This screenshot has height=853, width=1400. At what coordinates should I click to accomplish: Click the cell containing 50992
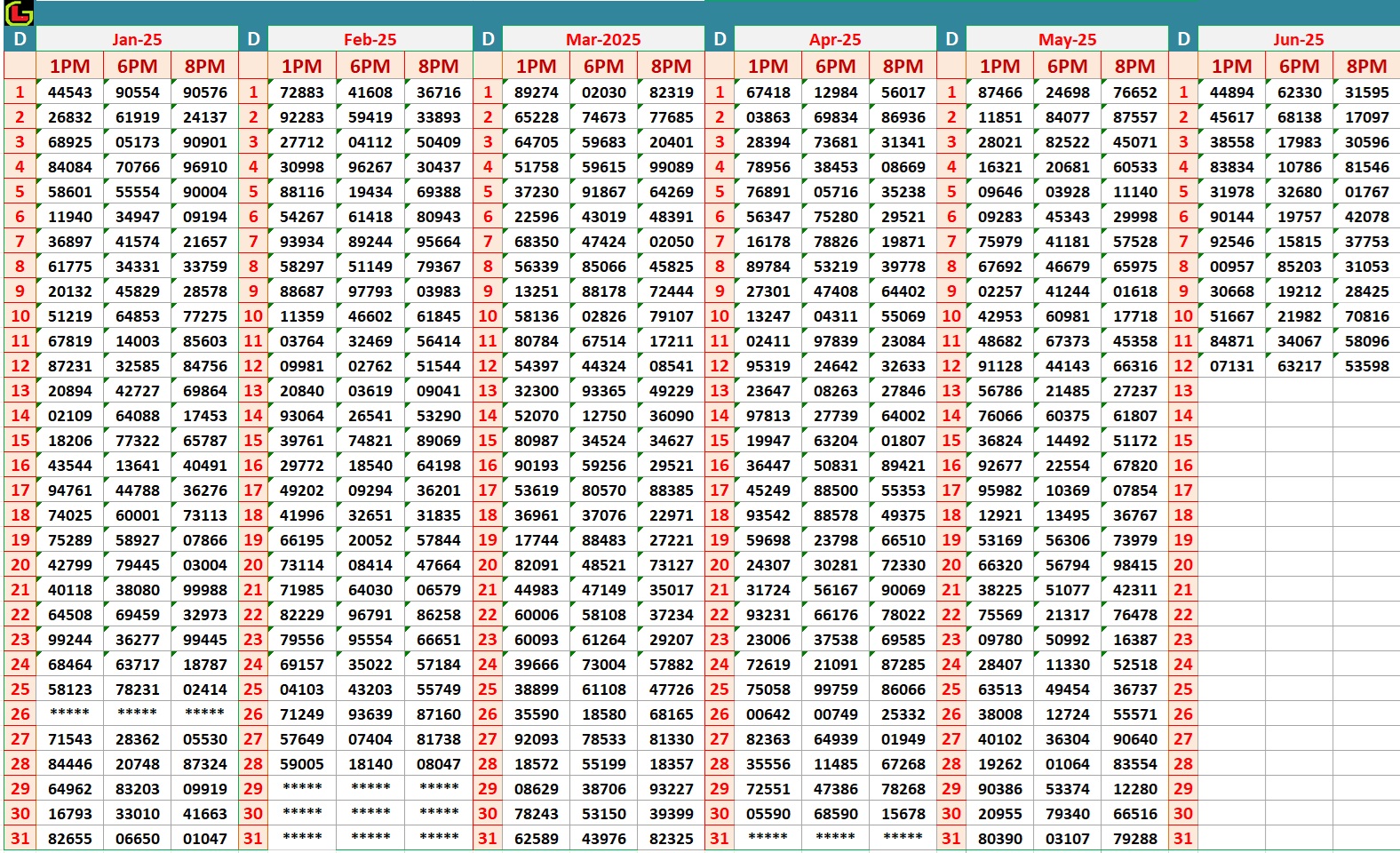click(1068, 640)
